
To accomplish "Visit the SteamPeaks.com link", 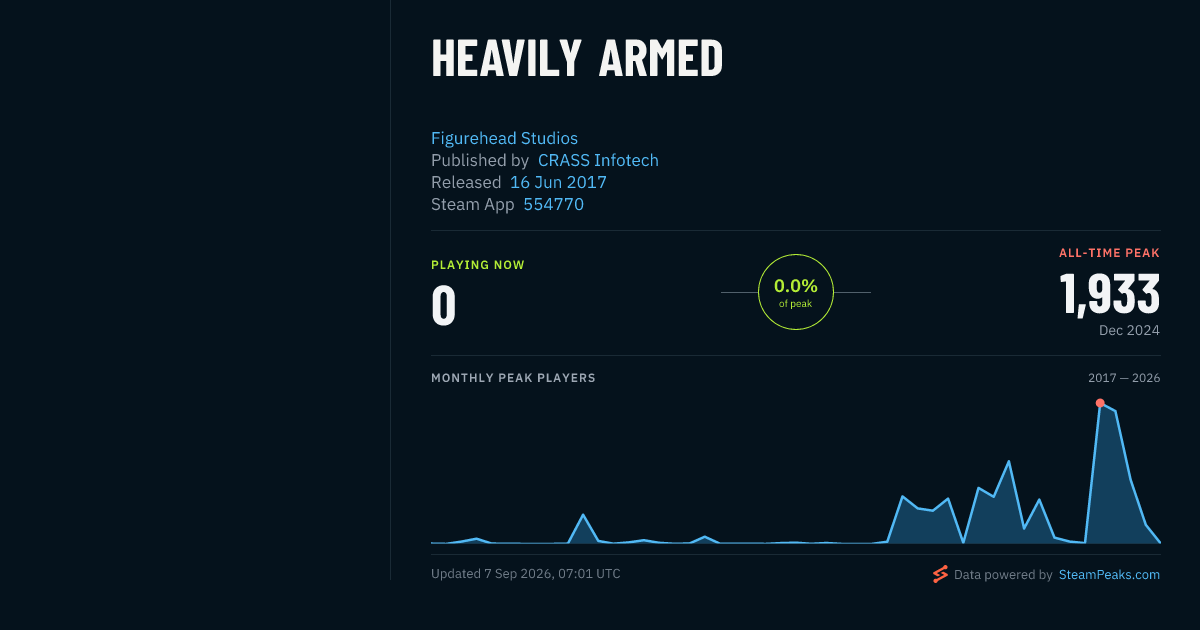I will [x=1109, y=574].
